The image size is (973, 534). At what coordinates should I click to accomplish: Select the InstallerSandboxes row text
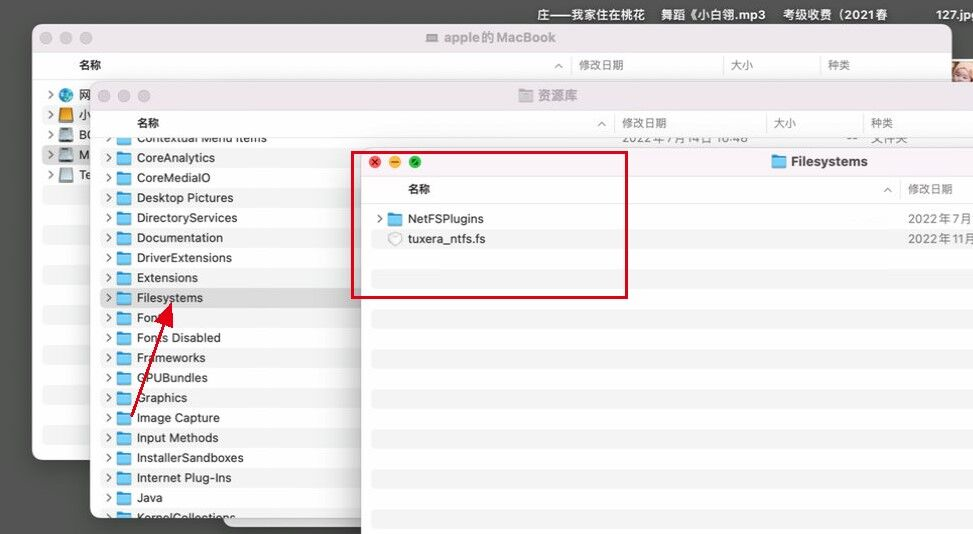coord(190,458)
